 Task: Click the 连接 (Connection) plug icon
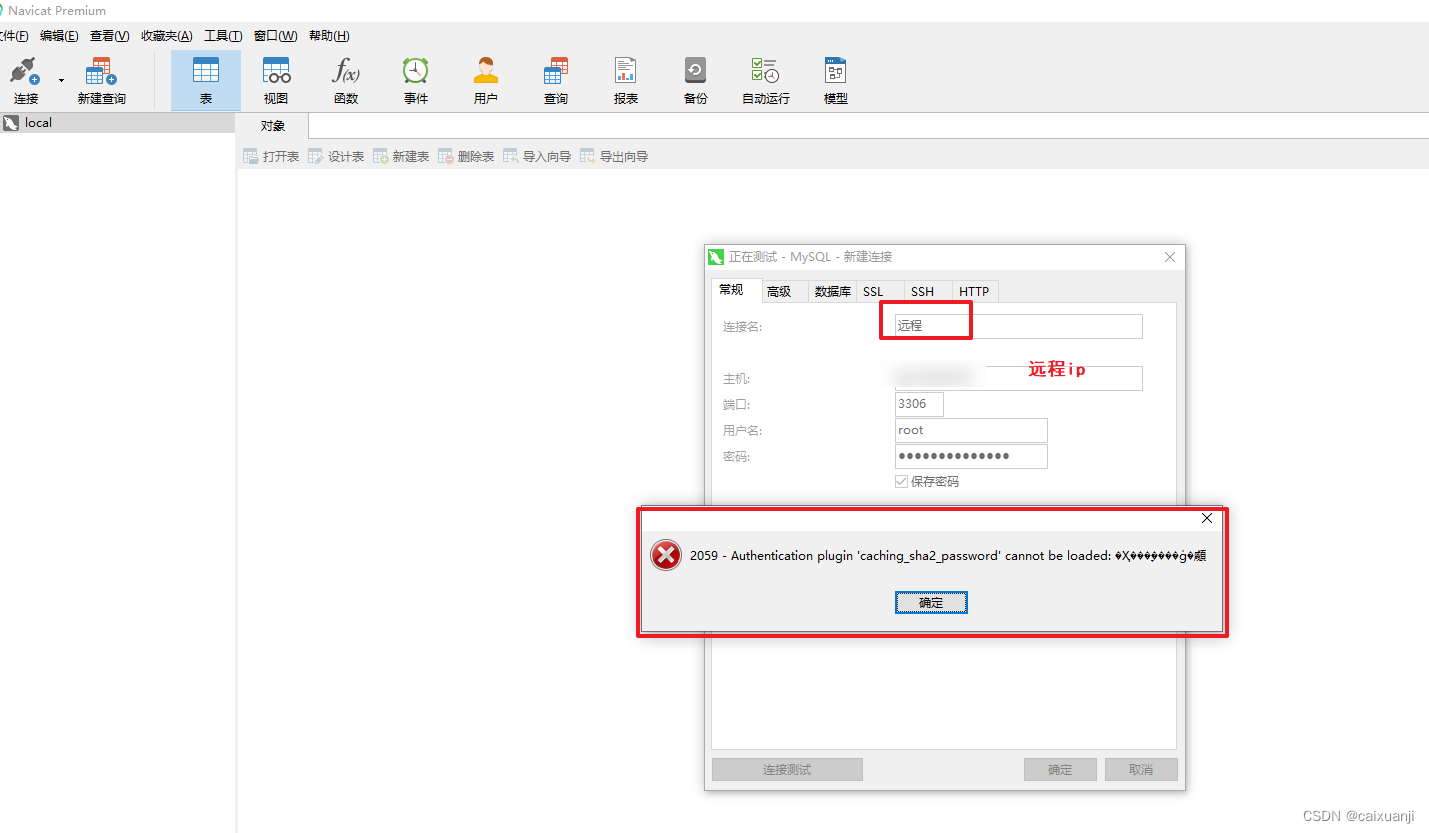click(25, 72)
